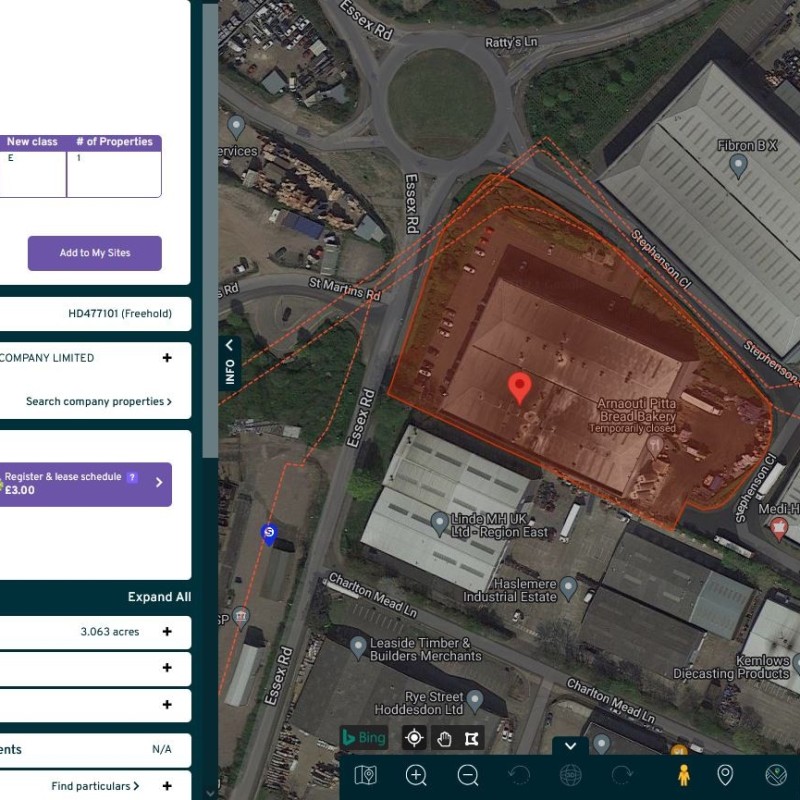Click the zoom in magnifier icon
Image resolution: width=800 pixels, height=800 pixels.
[x=416, y=775]
